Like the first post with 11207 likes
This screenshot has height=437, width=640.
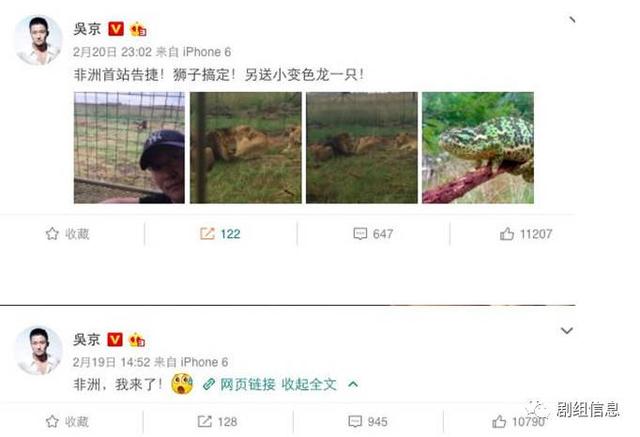[x=507, y=234]
